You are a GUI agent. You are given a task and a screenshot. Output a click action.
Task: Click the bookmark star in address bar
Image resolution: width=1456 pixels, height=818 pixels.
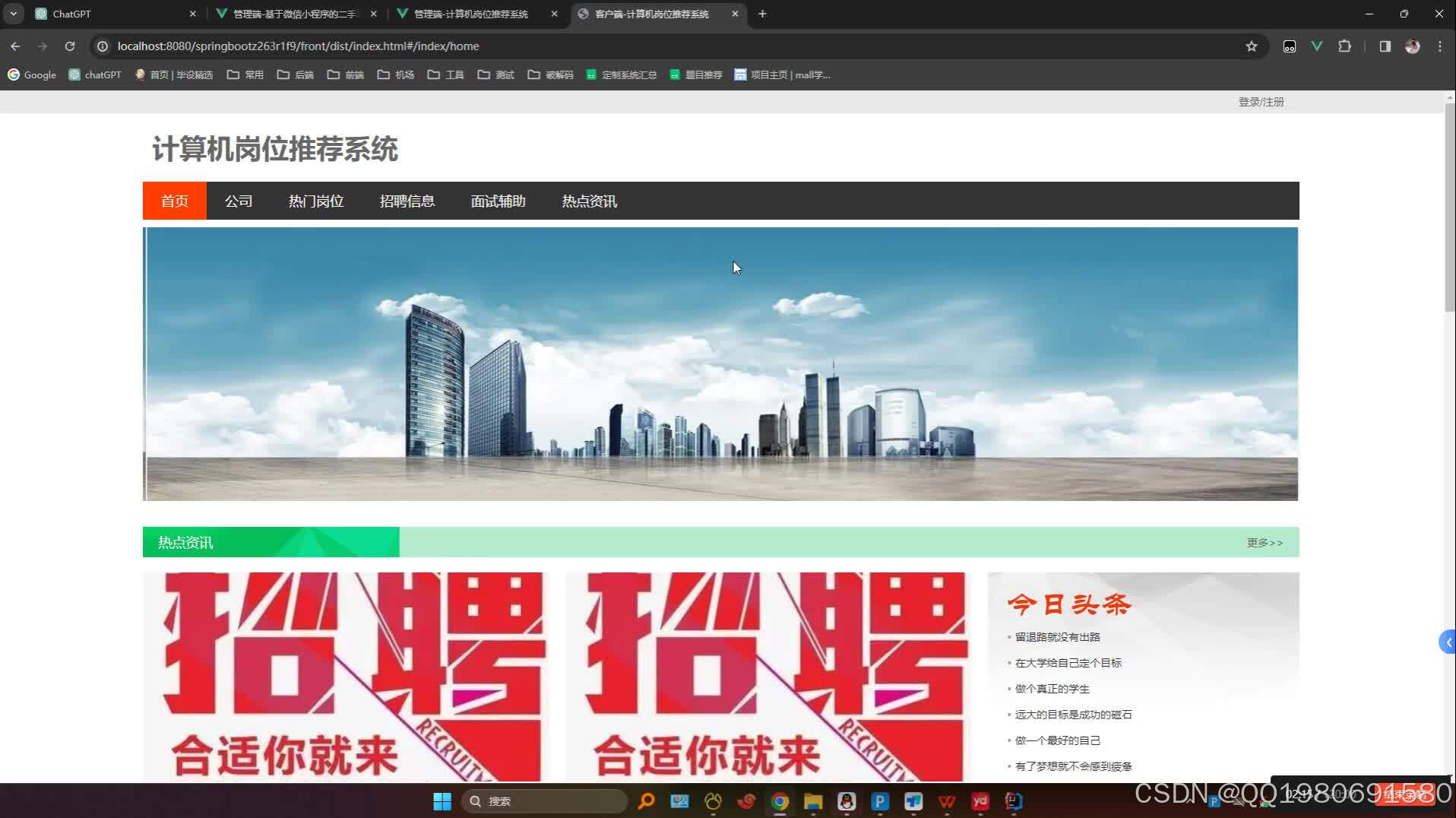pos(1252,46)
